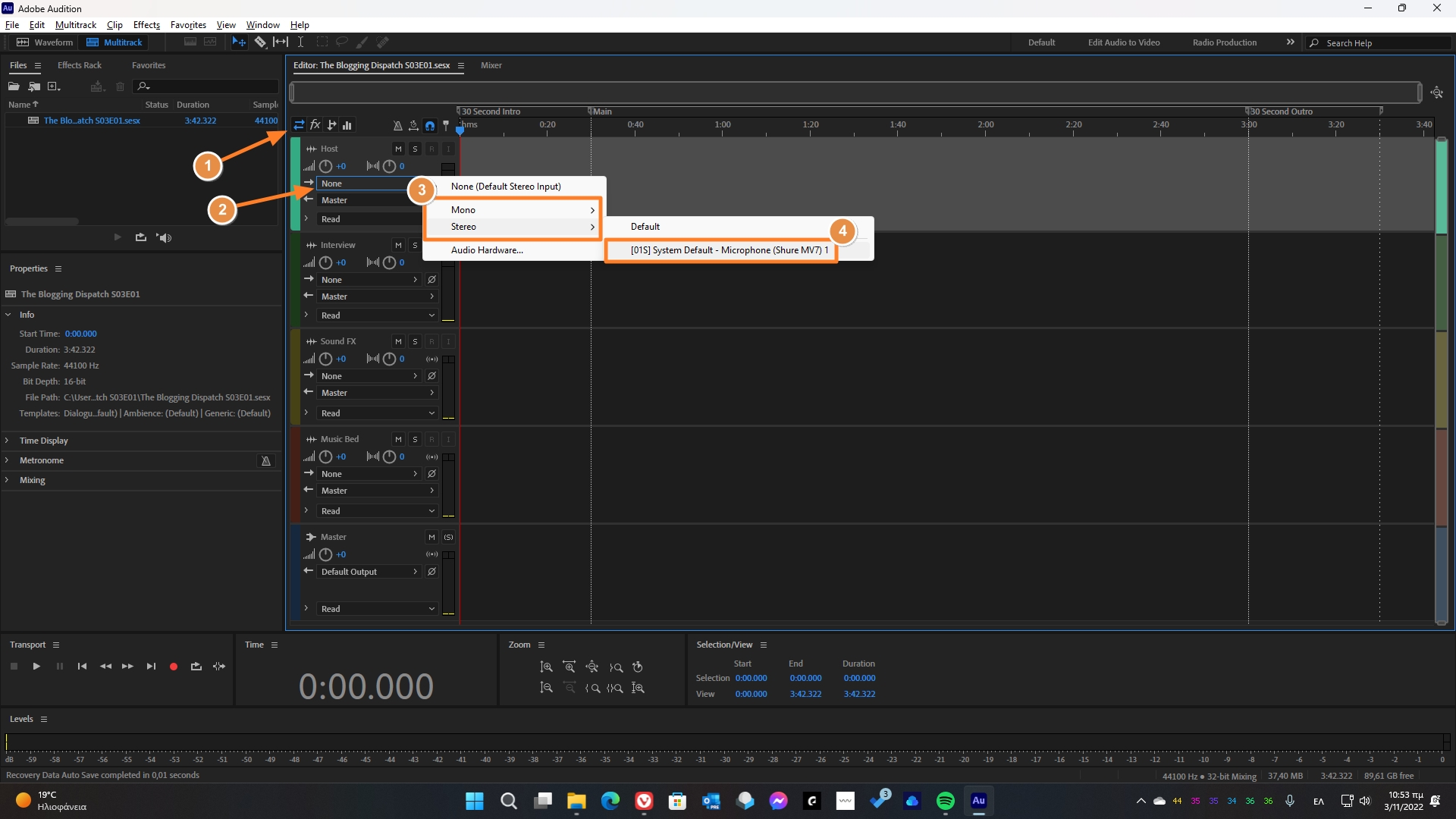Choose Mono from the input menu

coord(513,210)
